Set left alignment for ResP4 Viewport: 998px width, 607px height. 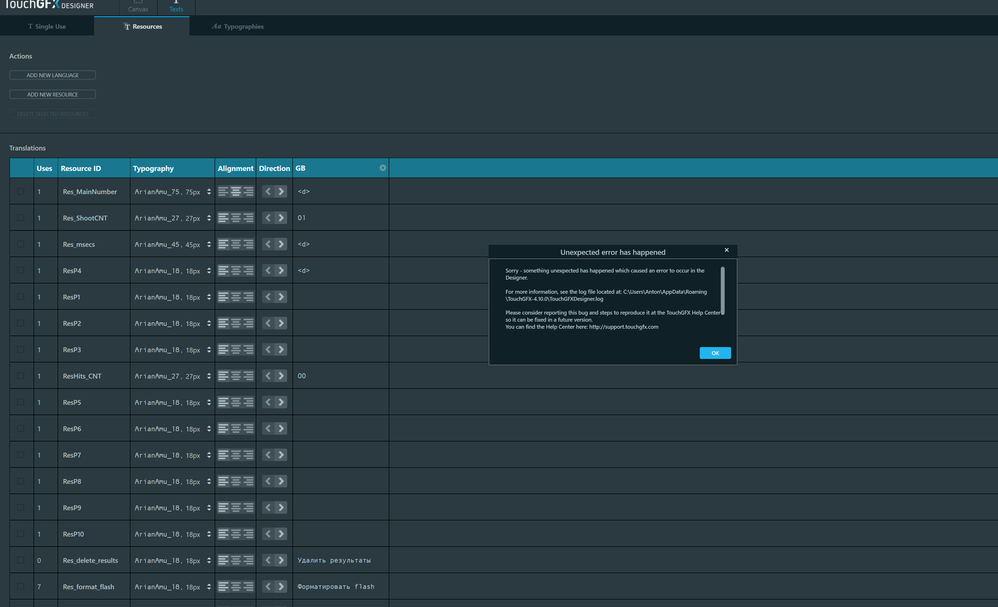(223, 270)
